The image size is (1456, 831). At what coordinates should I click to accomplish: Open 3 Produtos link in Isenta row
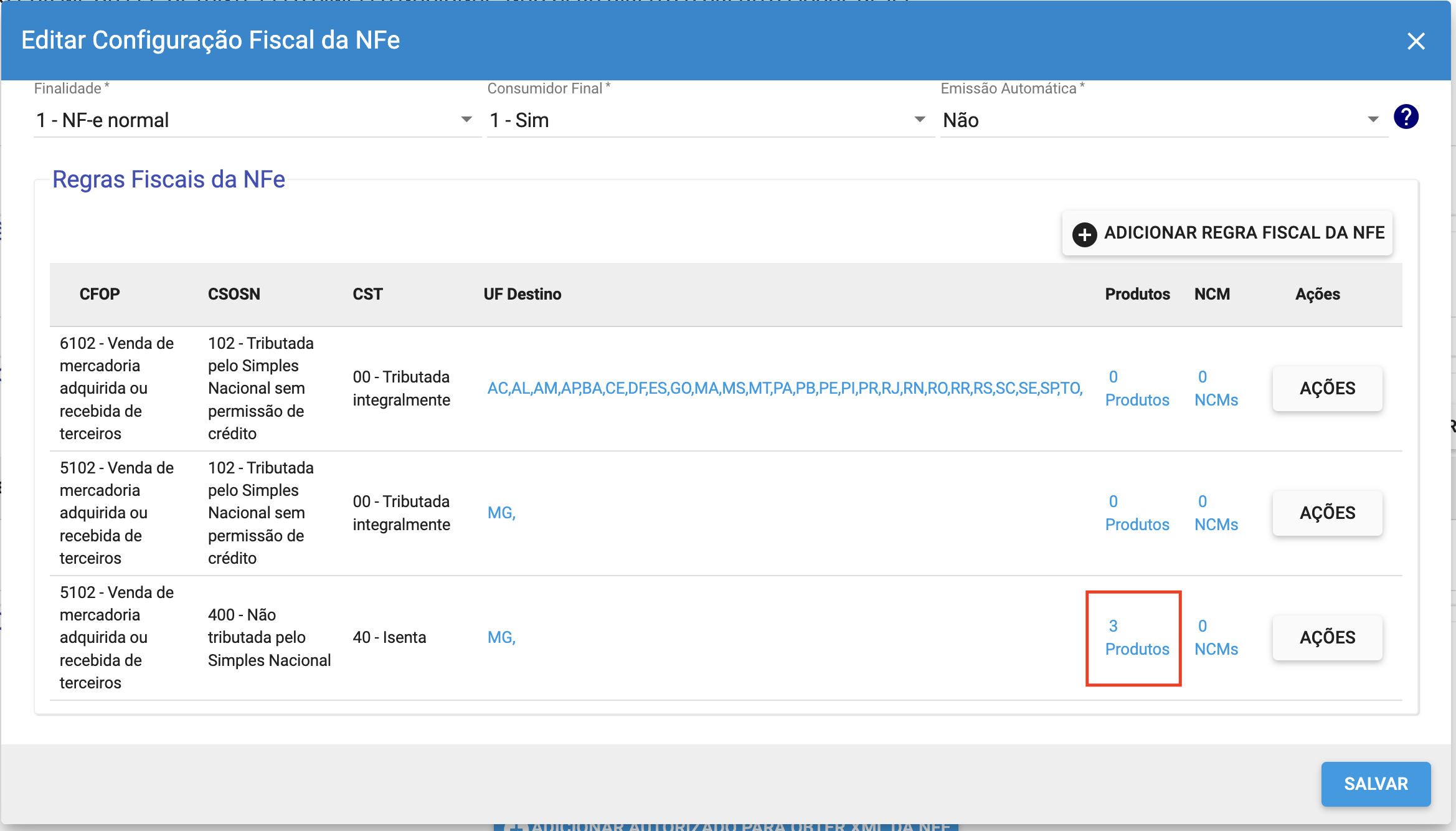coord(1137,637)
